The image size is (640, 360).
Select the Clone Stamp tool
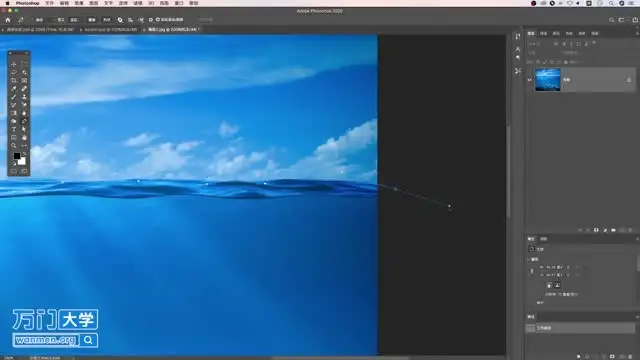point(24,97)
